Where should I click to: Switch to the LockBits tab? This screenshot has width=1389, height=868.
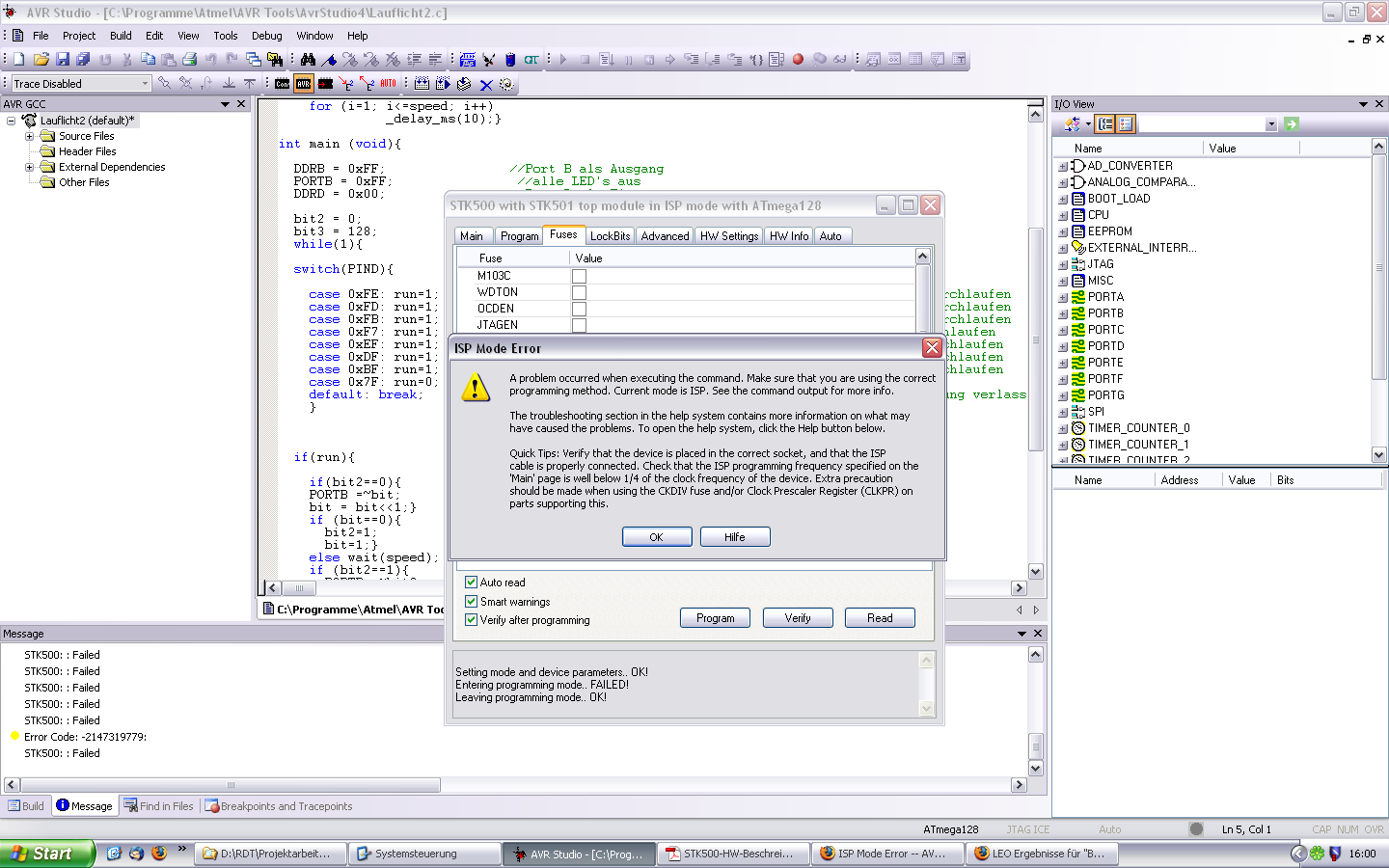610,236
